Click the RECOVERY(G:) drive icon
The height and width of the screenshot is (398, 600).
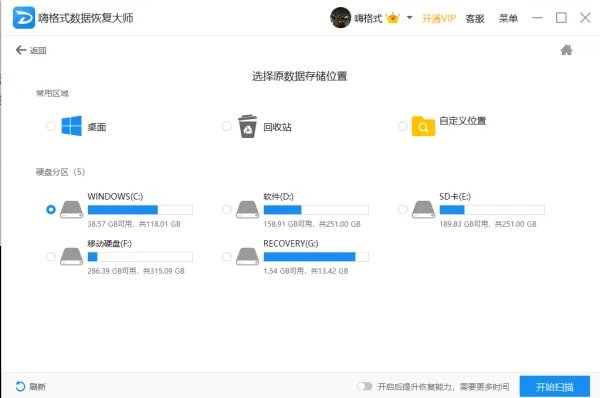click(247, 257)
